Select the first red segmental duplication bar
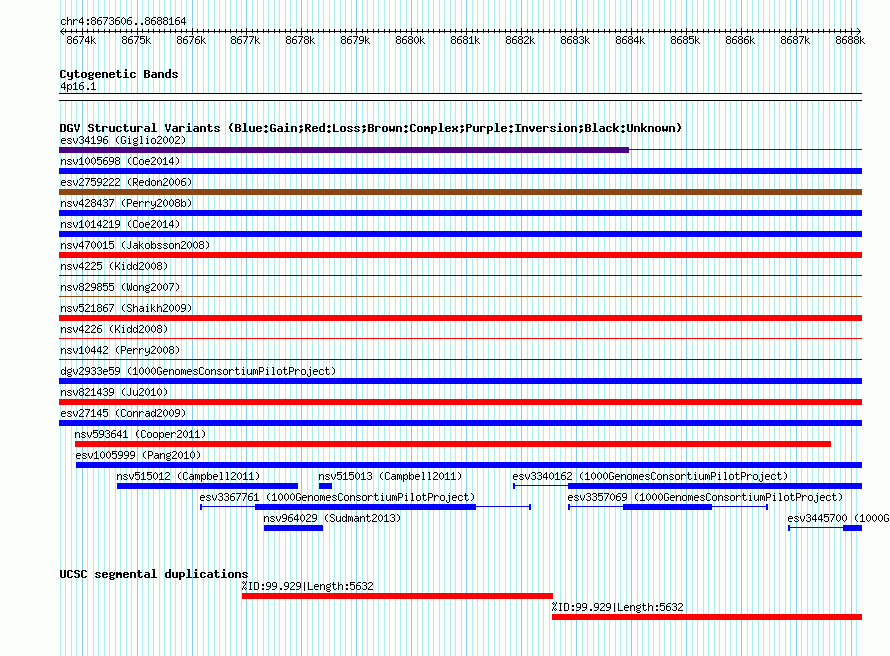This screenshot has height=656, width=890. point(397,596)
